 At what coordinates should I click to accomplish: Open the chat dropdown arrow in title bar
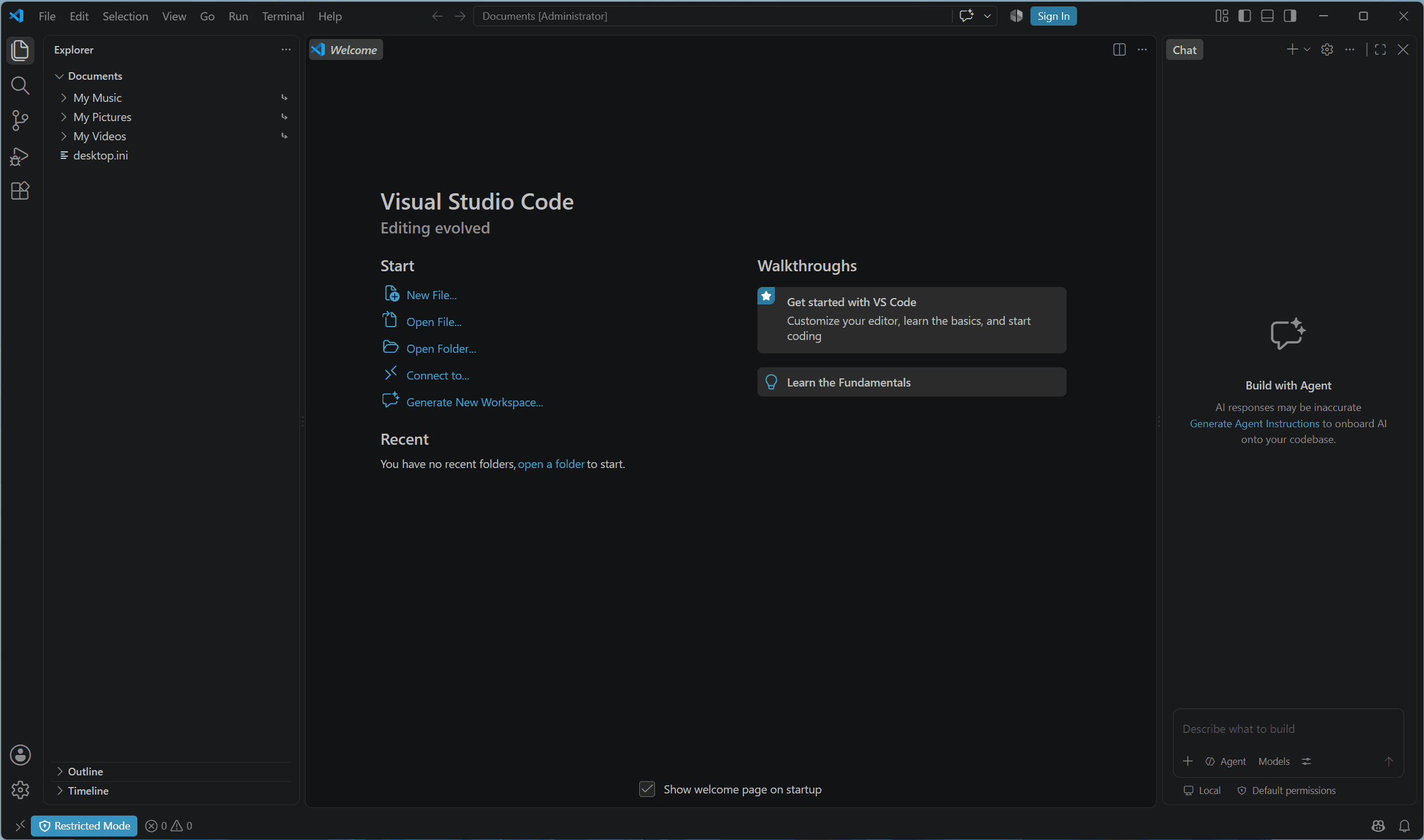(x=987, y=16)
